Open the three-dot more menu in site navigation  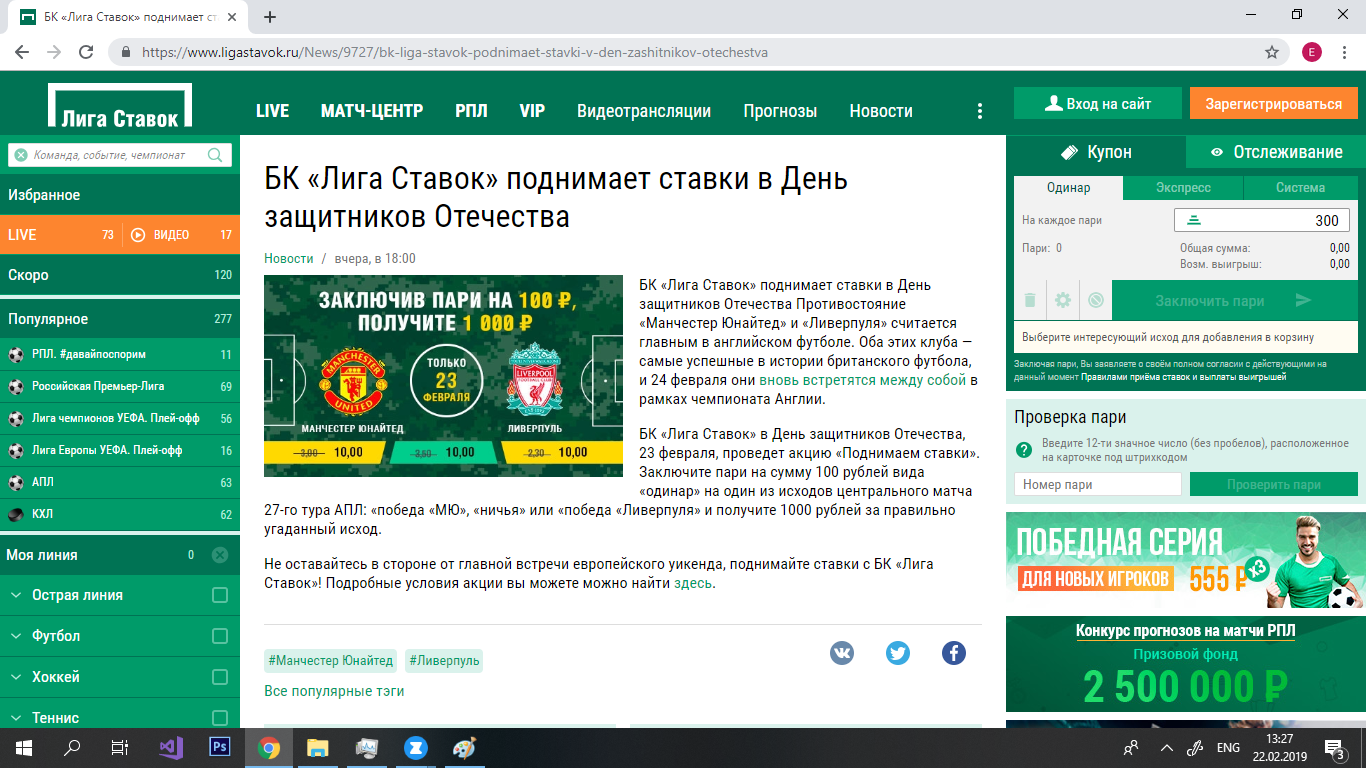tap(980, 111)
